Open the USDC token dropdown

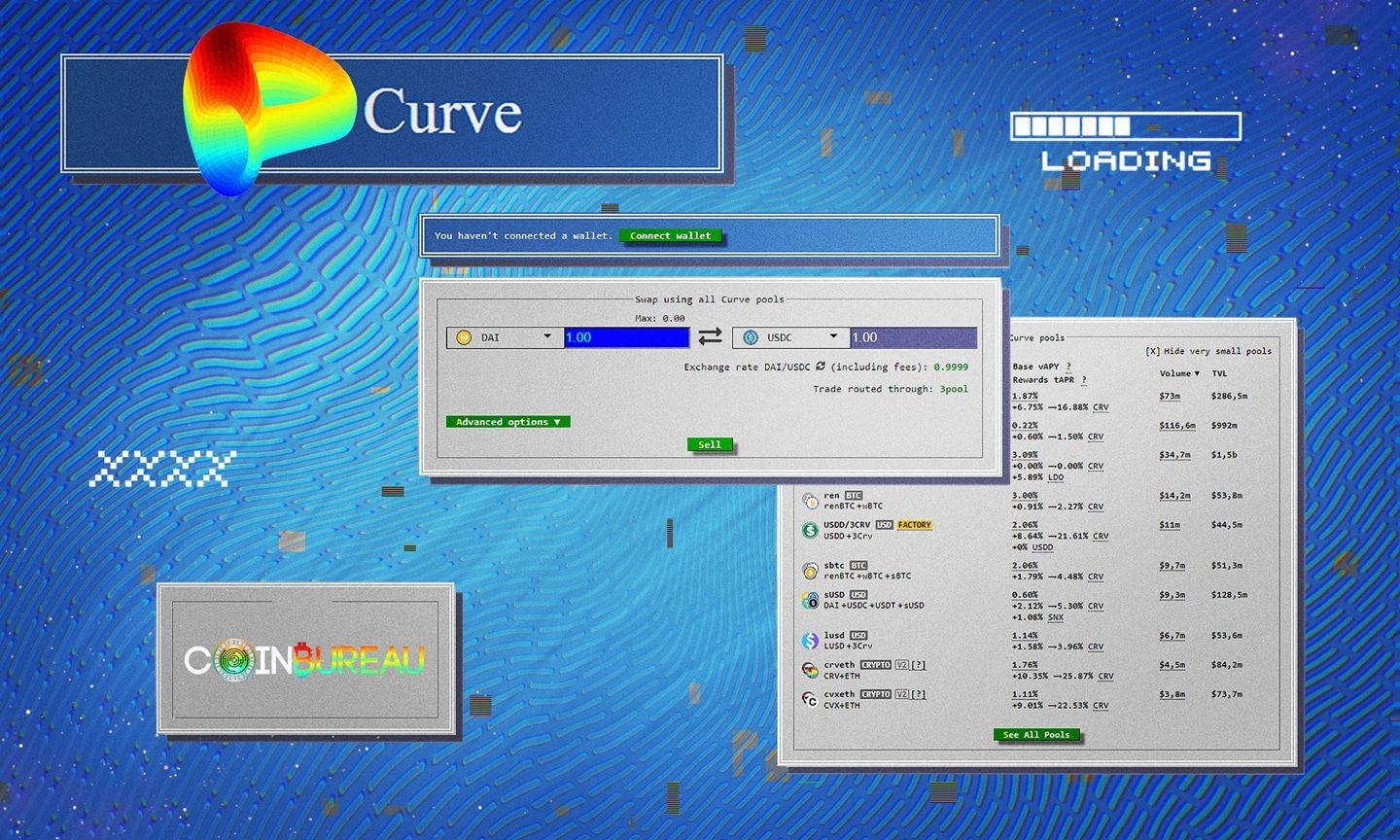(834, 337)
